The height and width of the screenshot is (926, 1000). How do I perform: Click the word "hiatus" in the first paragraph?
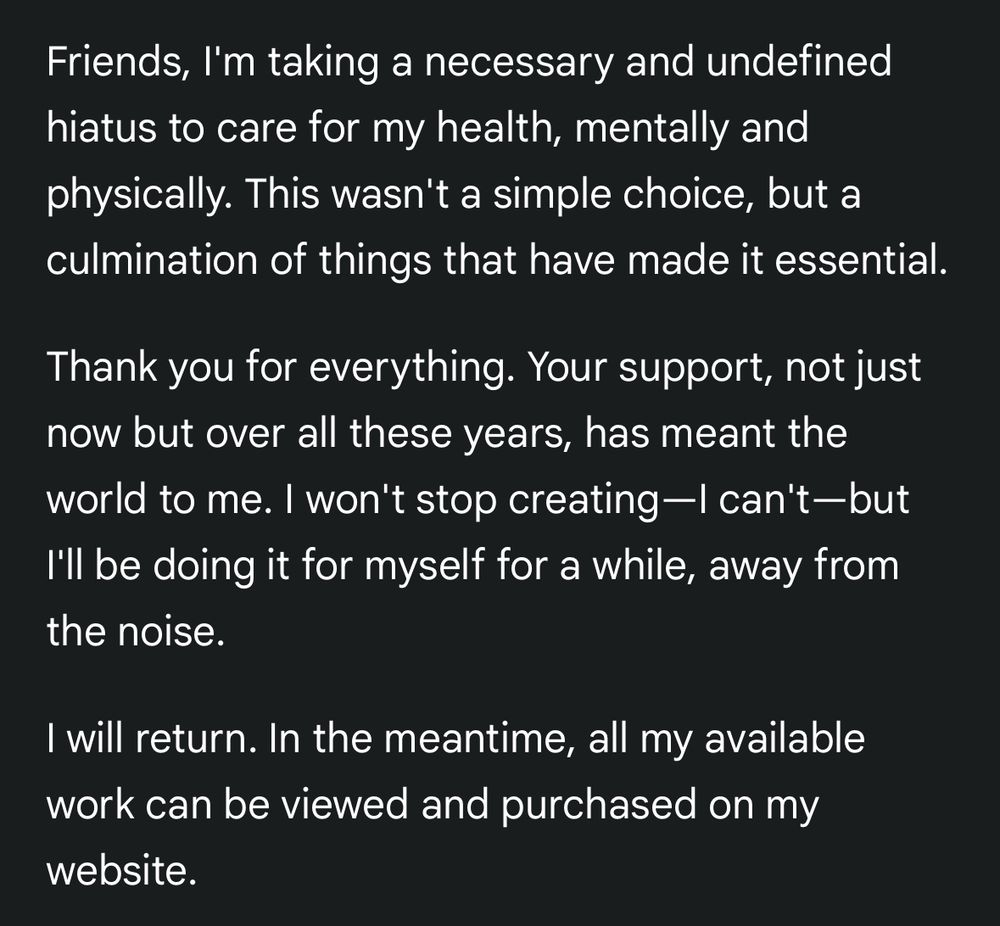(x=101, y=128)
